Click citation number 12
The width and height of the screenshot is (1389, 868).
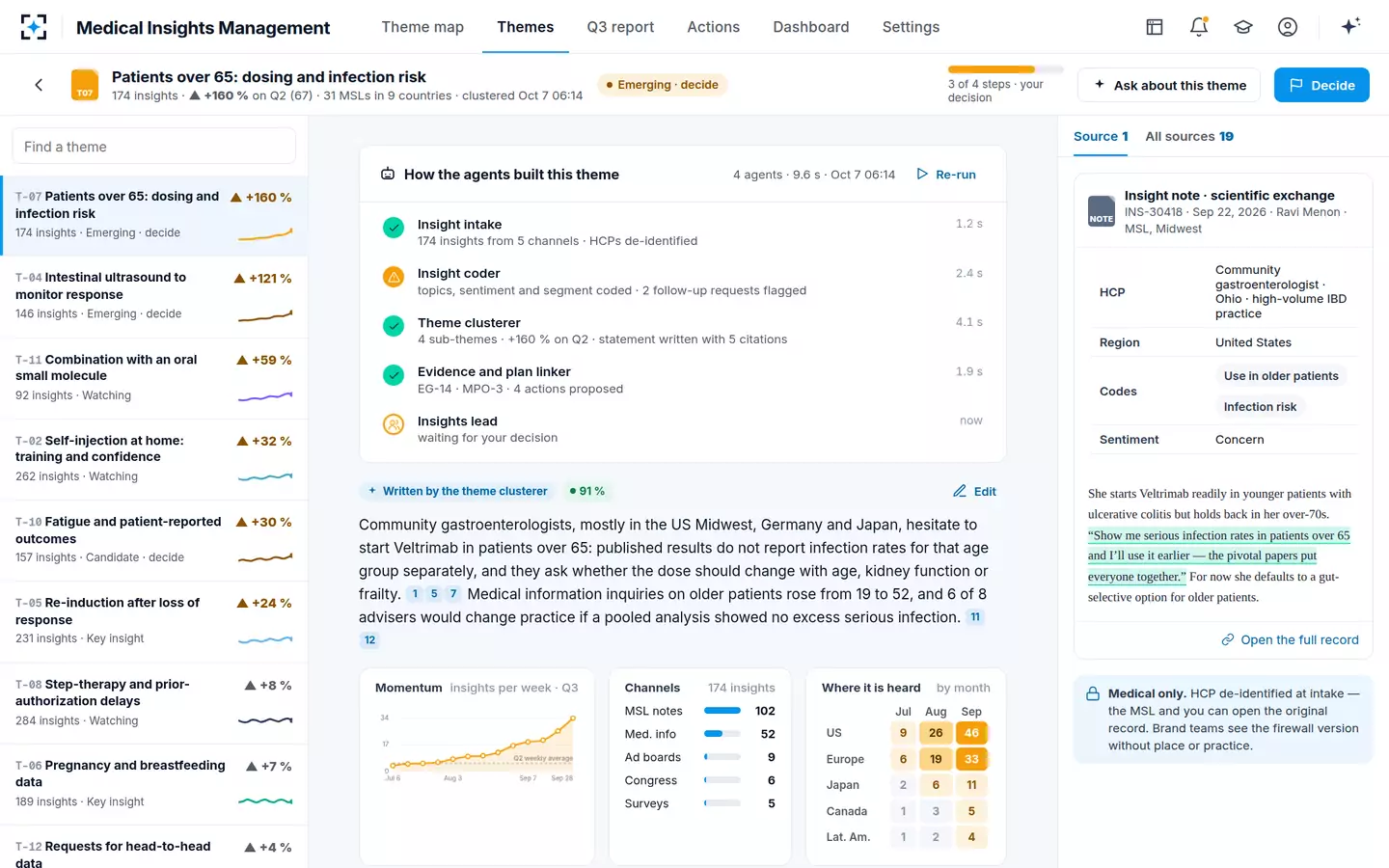pos(369,640)
